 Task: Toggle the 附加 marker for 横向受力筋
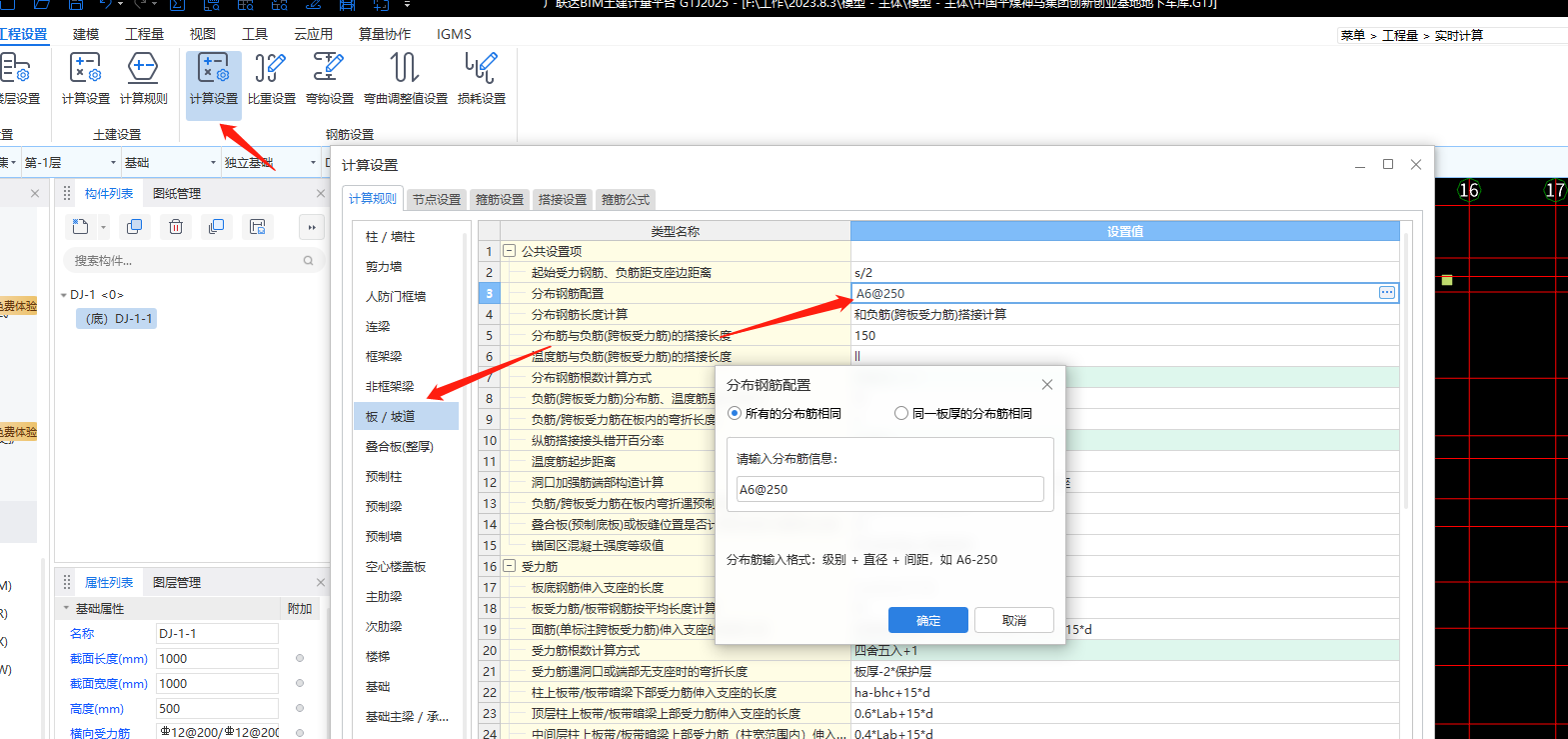(300, 733)
